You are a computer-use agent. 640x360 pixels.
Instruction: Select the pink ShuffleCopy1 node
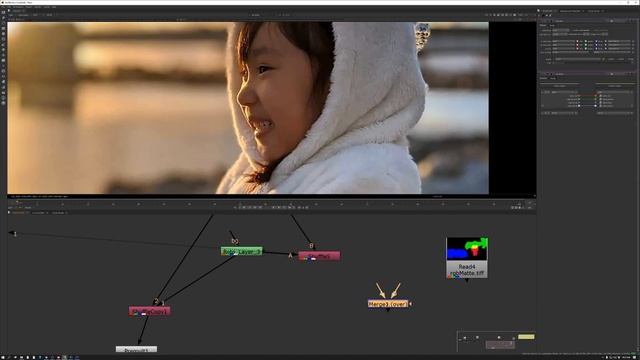[x=149, y=311]
